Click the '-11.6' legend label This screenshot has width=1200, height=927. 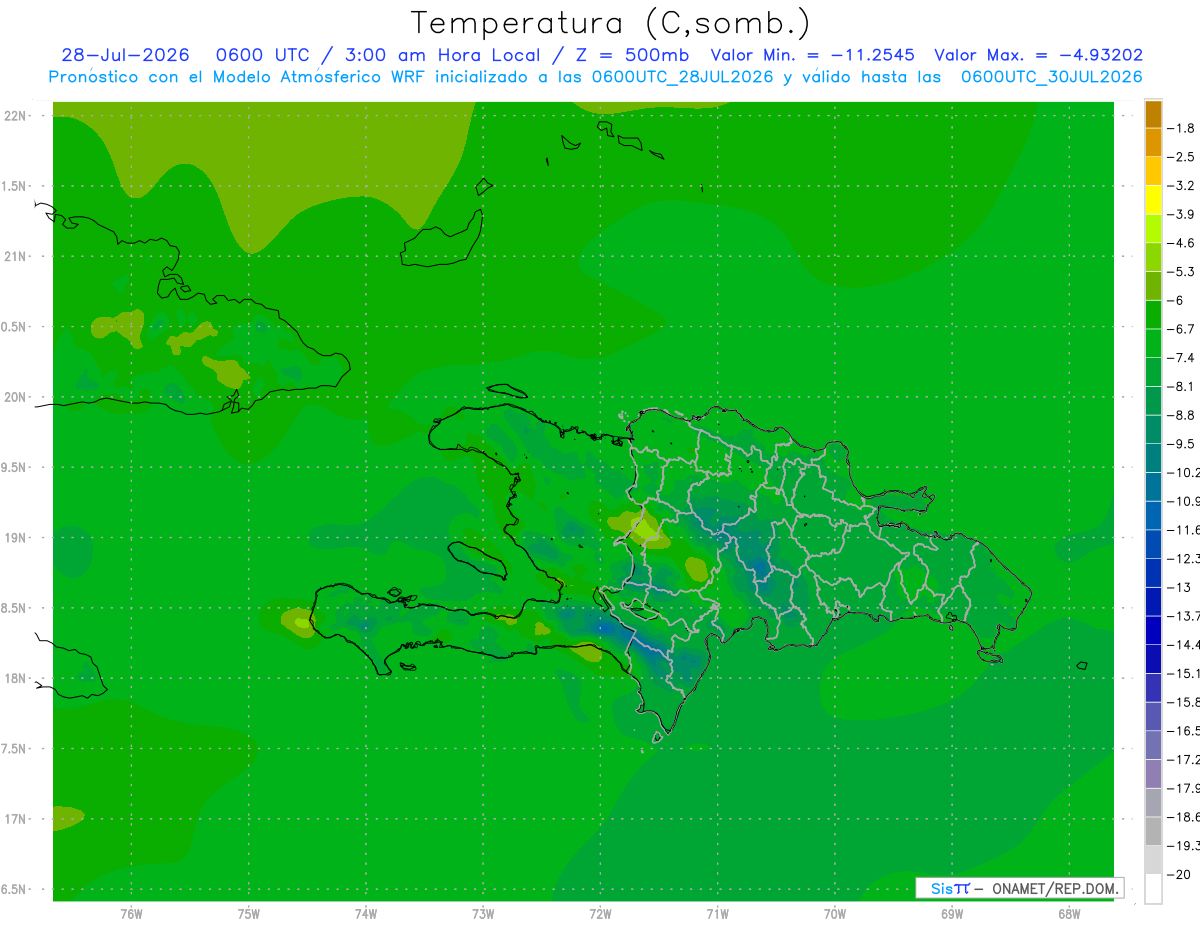pyautogui.click(x=1183, y=530)
